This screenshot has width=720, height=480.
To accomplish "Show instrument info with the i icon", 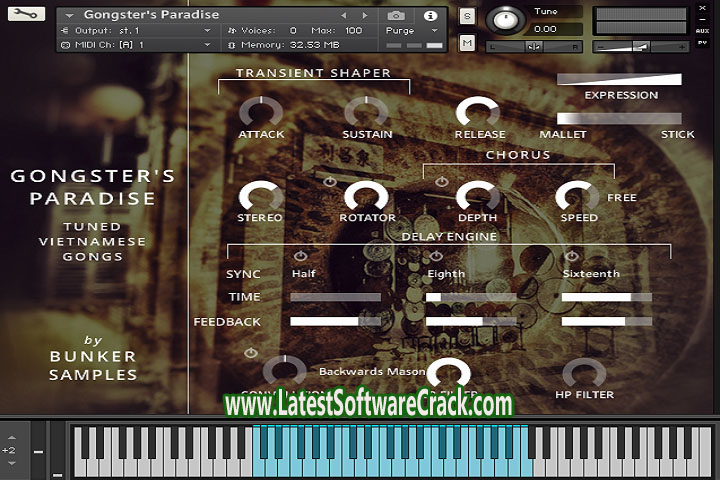I will click(430, 16).
